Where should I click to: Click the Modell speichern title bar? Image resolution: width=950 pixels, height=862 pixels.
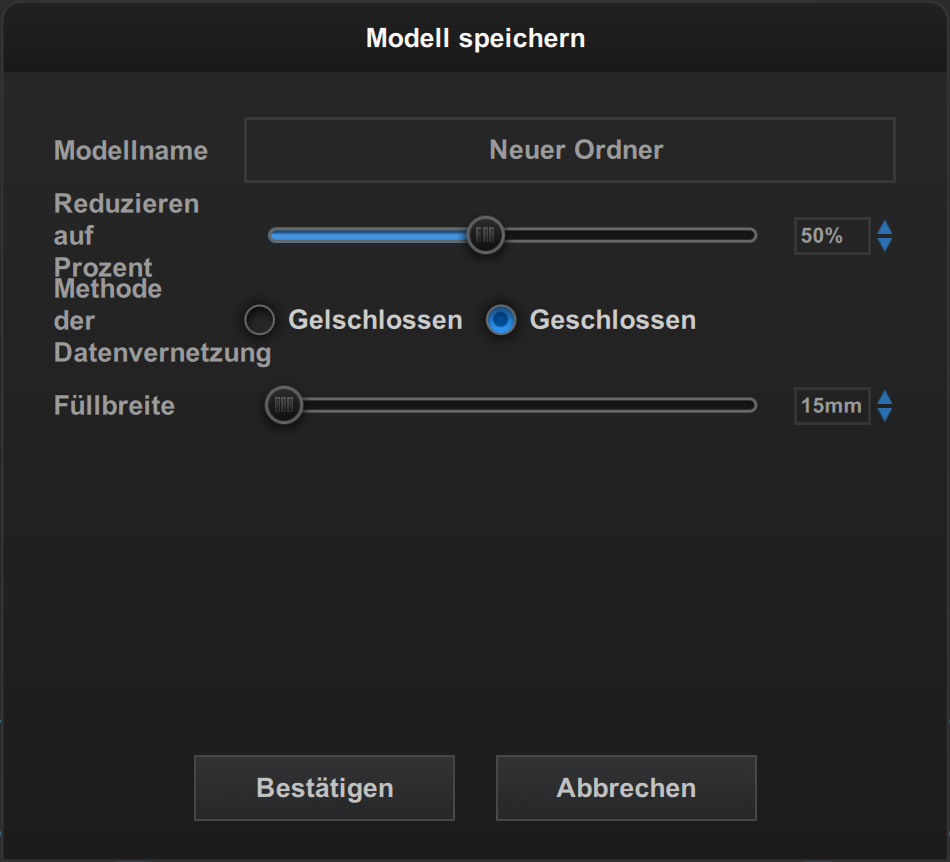click(475, 38)
